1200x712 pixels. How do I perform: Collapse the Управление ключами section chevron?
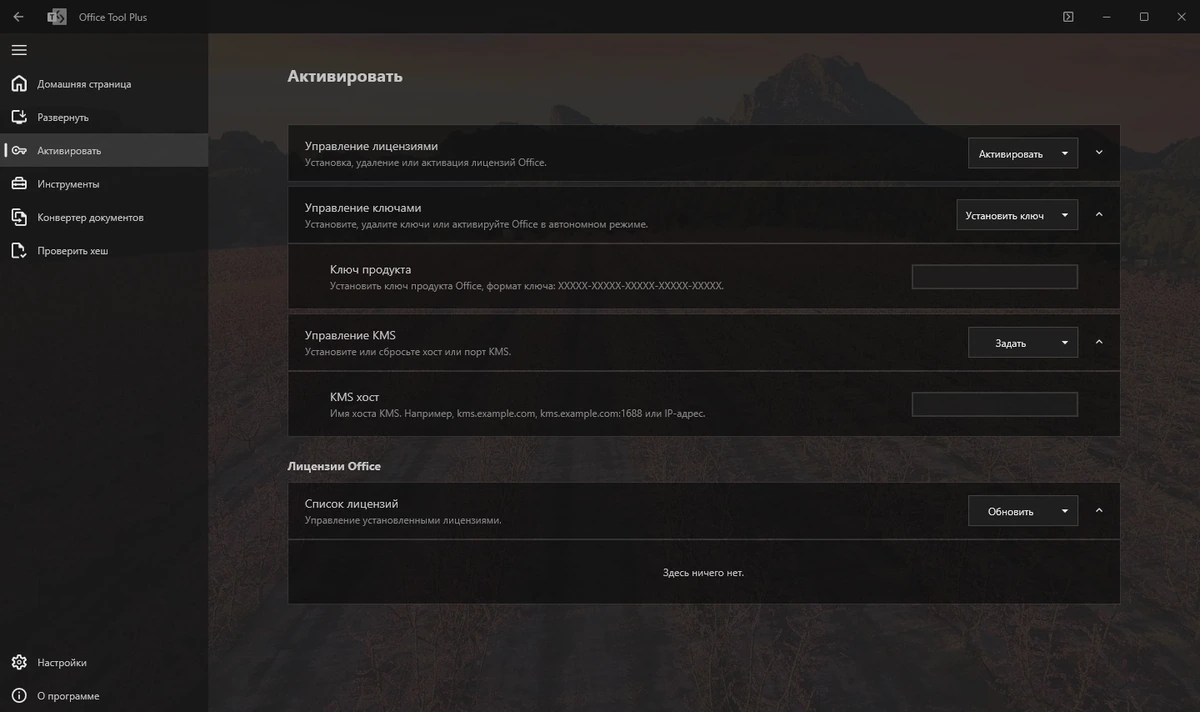tap(1099, 214)
